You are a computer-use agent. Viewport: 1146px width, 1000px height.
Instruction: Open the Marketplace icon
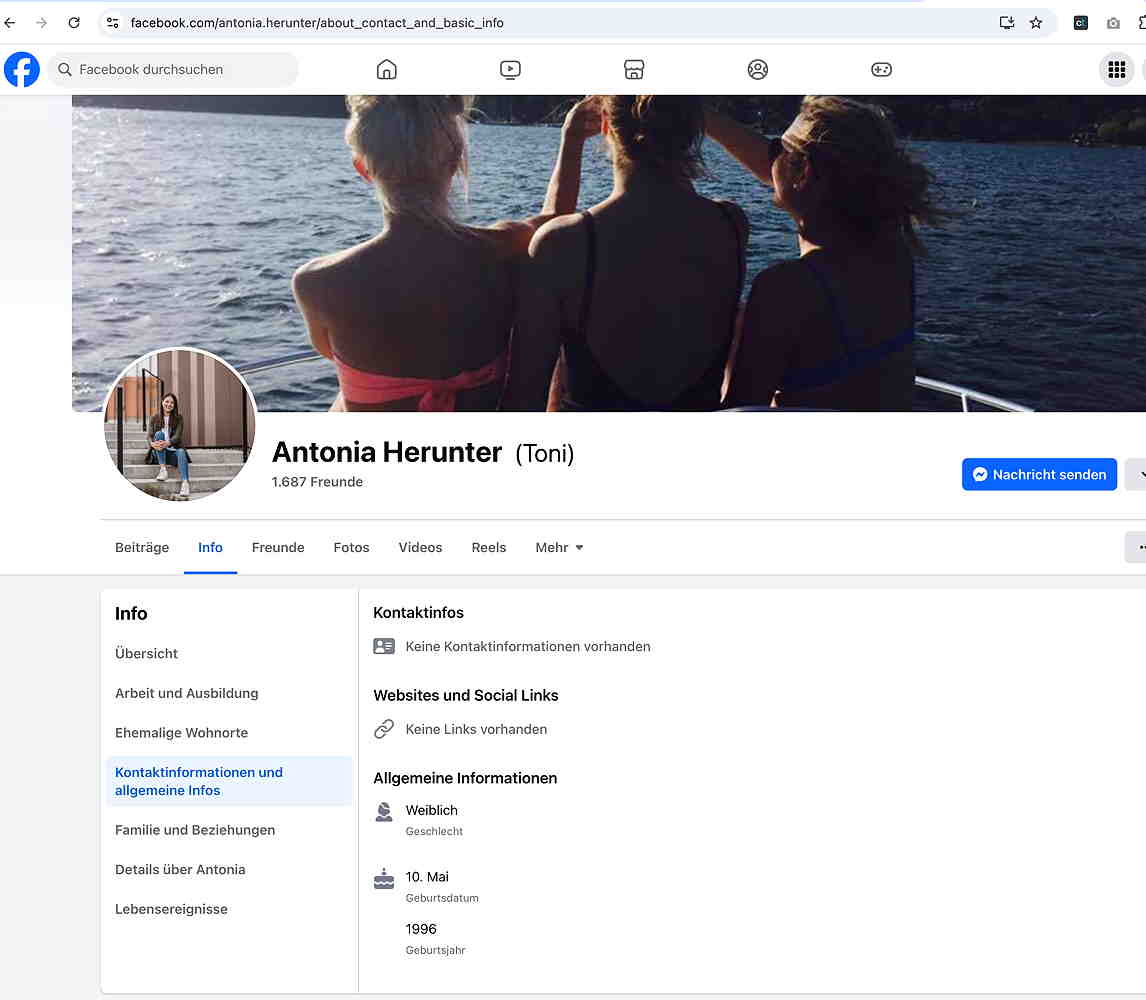tap(634, 69)
